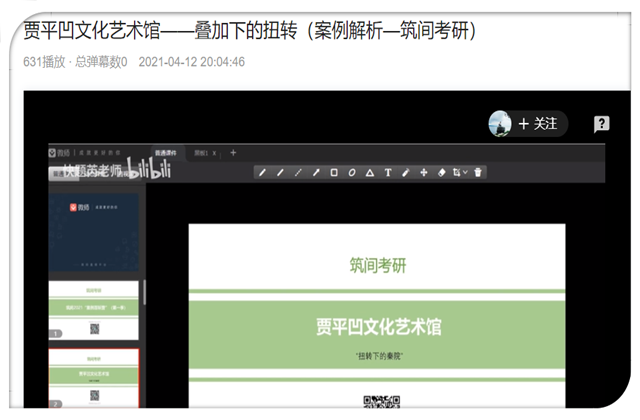Add a new tab with plus

[x=233, y=153]
